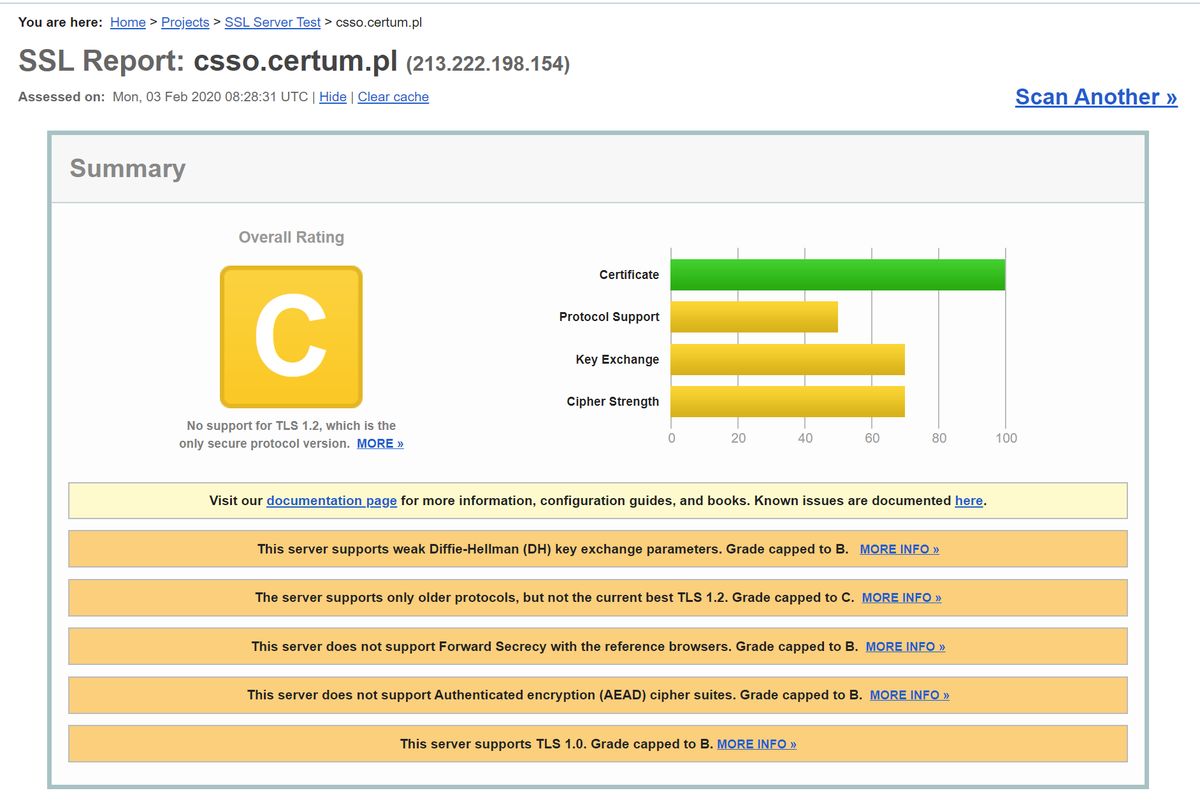Open SSL Server Test breadcrumb link
This screenshot has width=1200, height=793.
pos(273,22)
